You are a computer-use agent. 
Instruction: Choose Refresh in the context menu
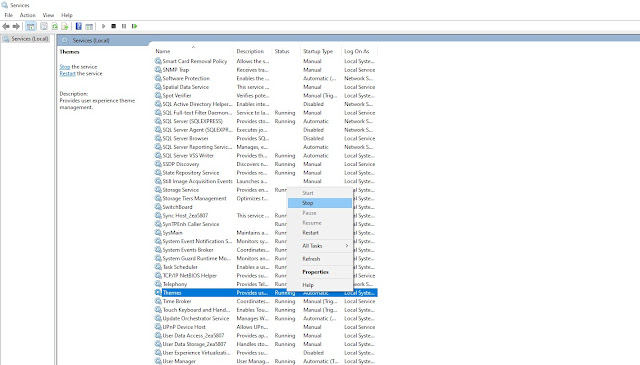[320, 259]
